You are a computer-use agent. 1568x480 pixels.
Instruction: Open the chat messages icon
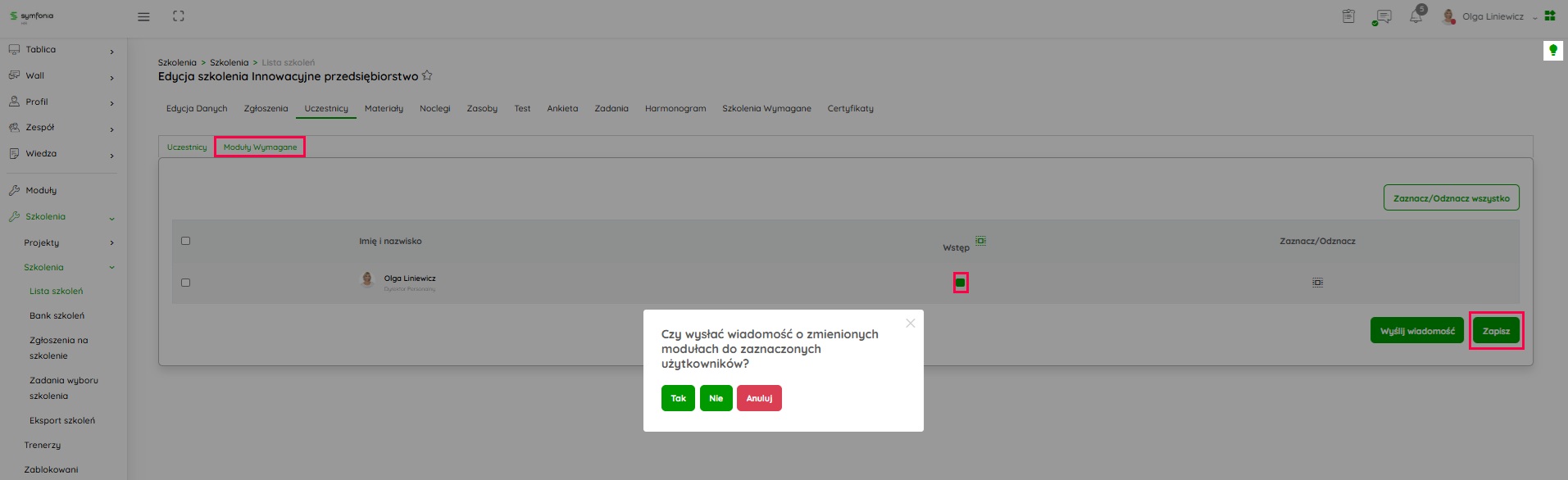point(1383,16)
